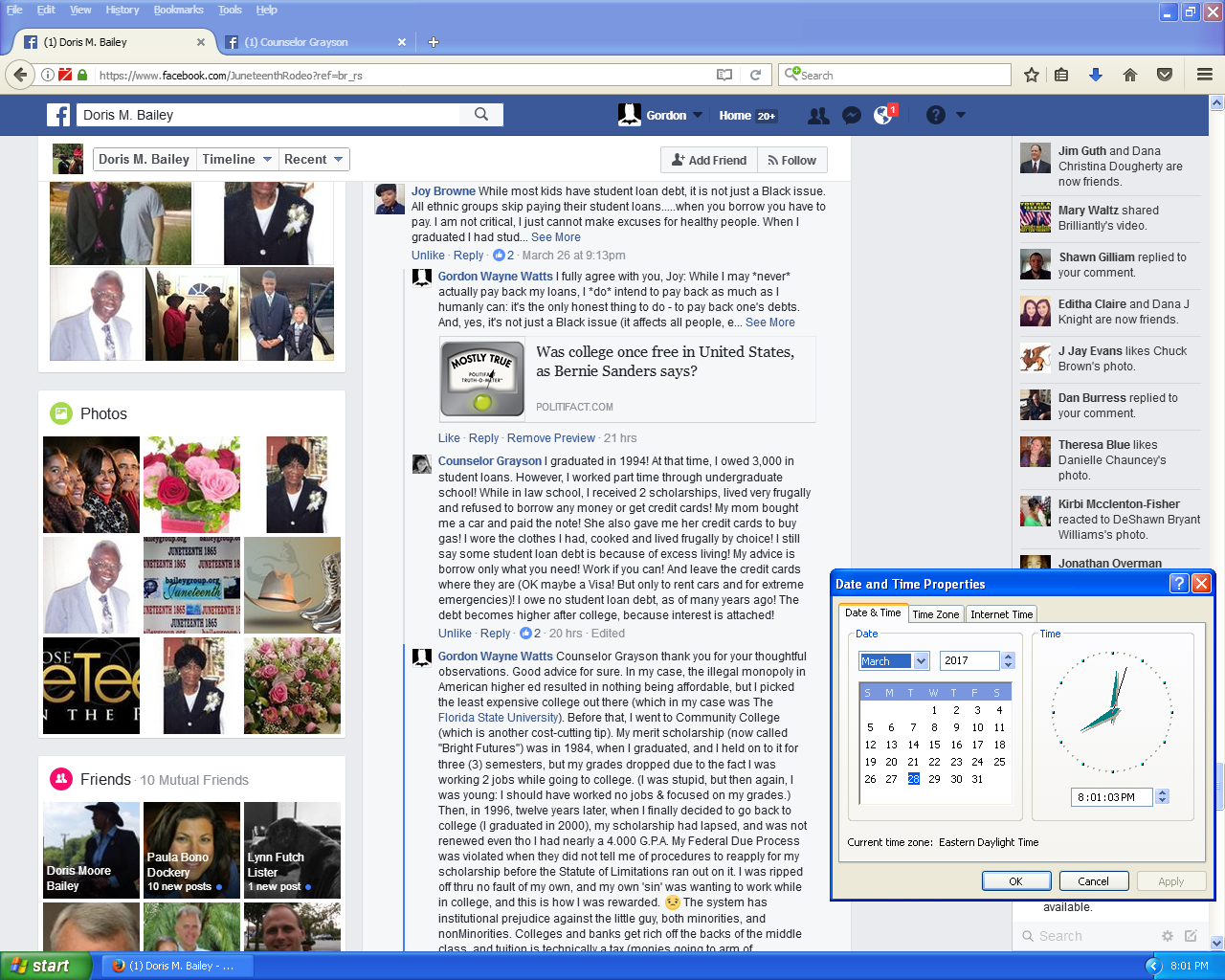Open the Firefox hamburger menu
This screenshot has width=1225, height=980.
[1205, 75]
